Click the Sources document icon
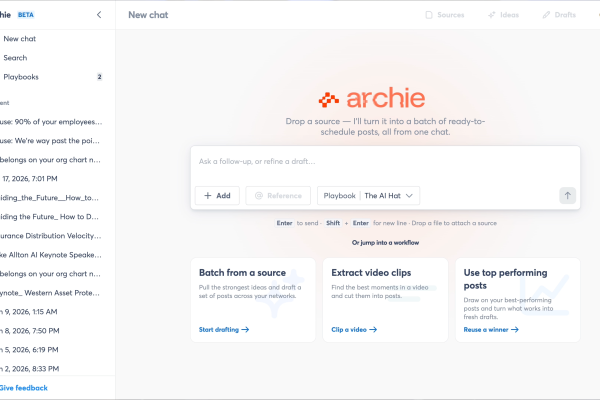This screenshot has height=400, width=600. point(429,15)
